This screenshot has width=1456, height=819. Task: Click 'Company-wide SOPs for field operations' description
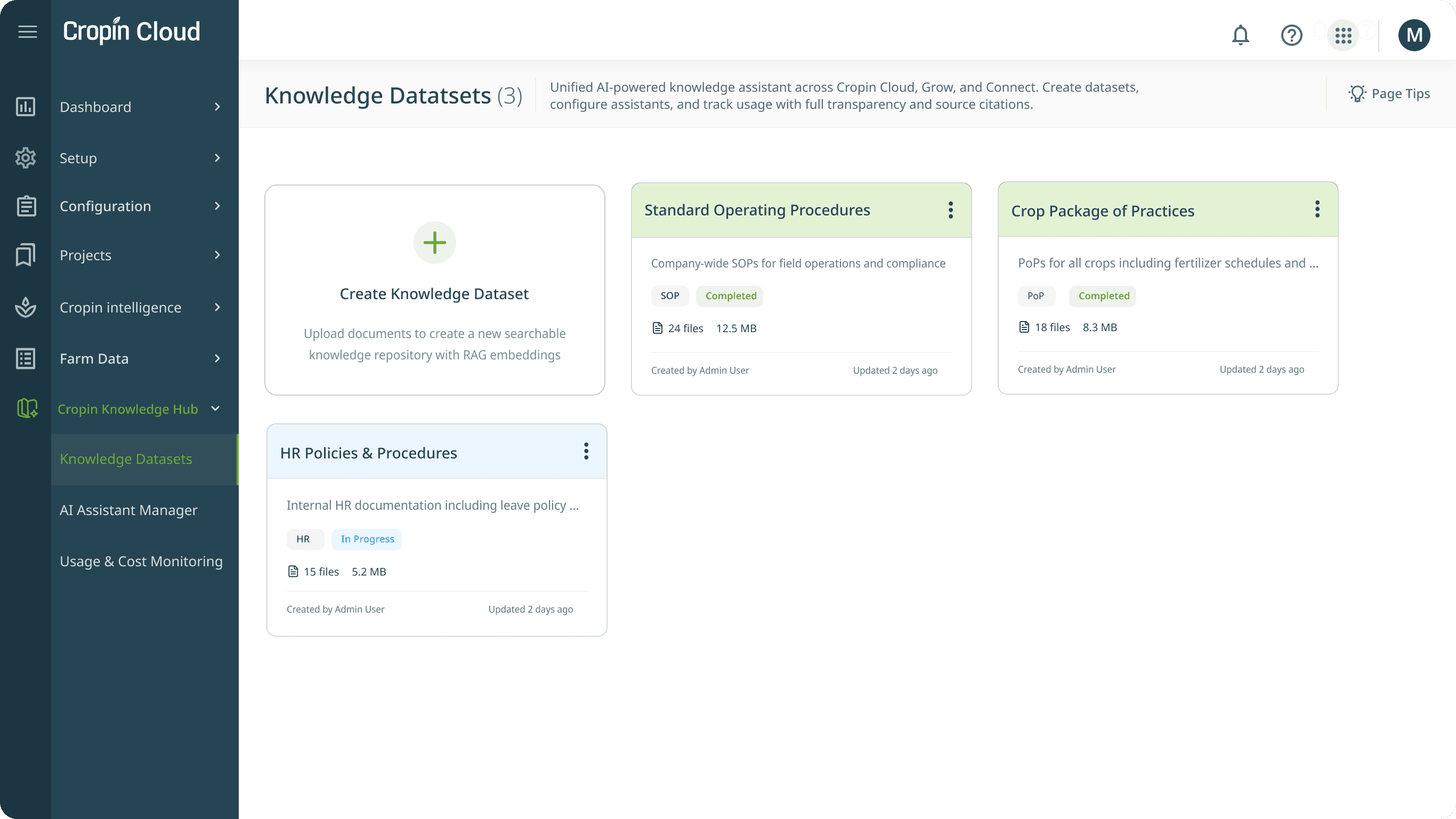[798, 263]
